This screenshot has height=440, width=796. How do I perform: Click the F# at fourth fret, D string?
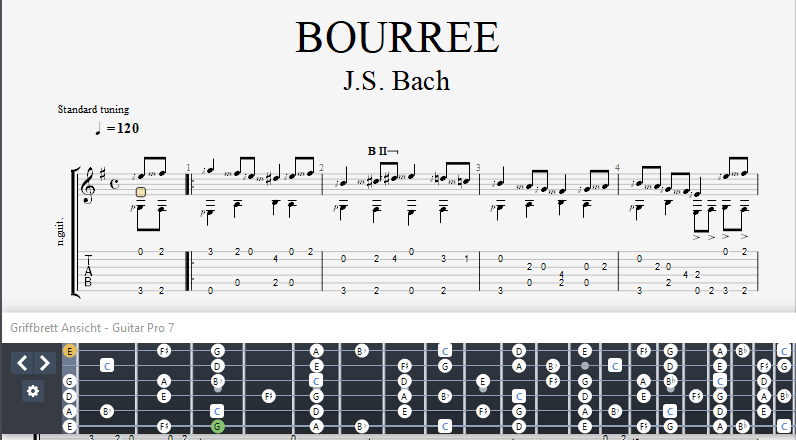269,396
